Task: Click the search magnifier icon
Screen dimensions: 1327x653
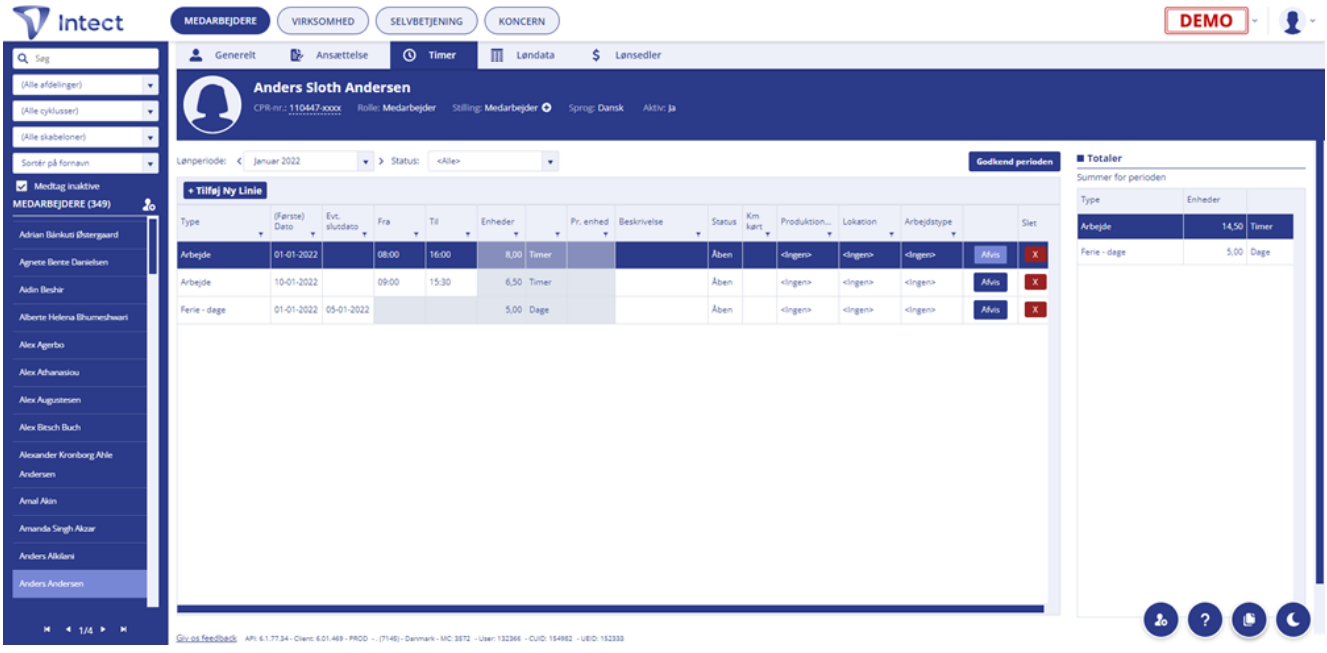Action: pos(21,59)
